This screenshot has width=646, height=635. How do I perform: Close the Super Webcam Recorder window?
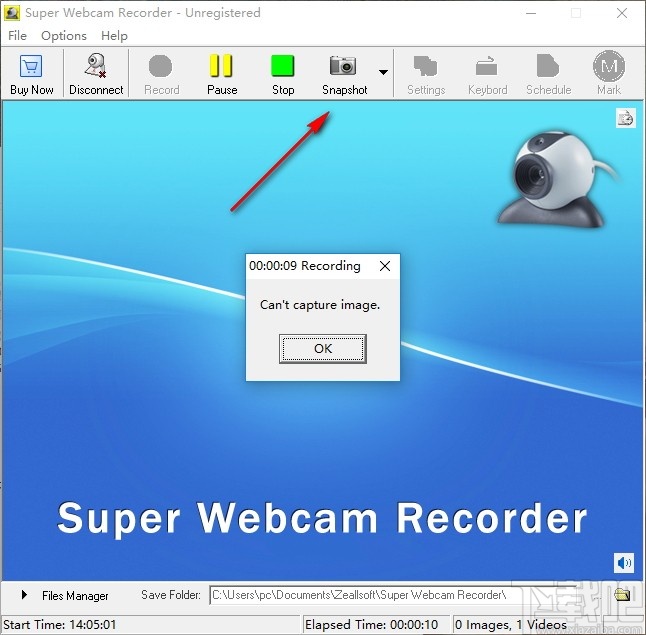pos(622,13)
